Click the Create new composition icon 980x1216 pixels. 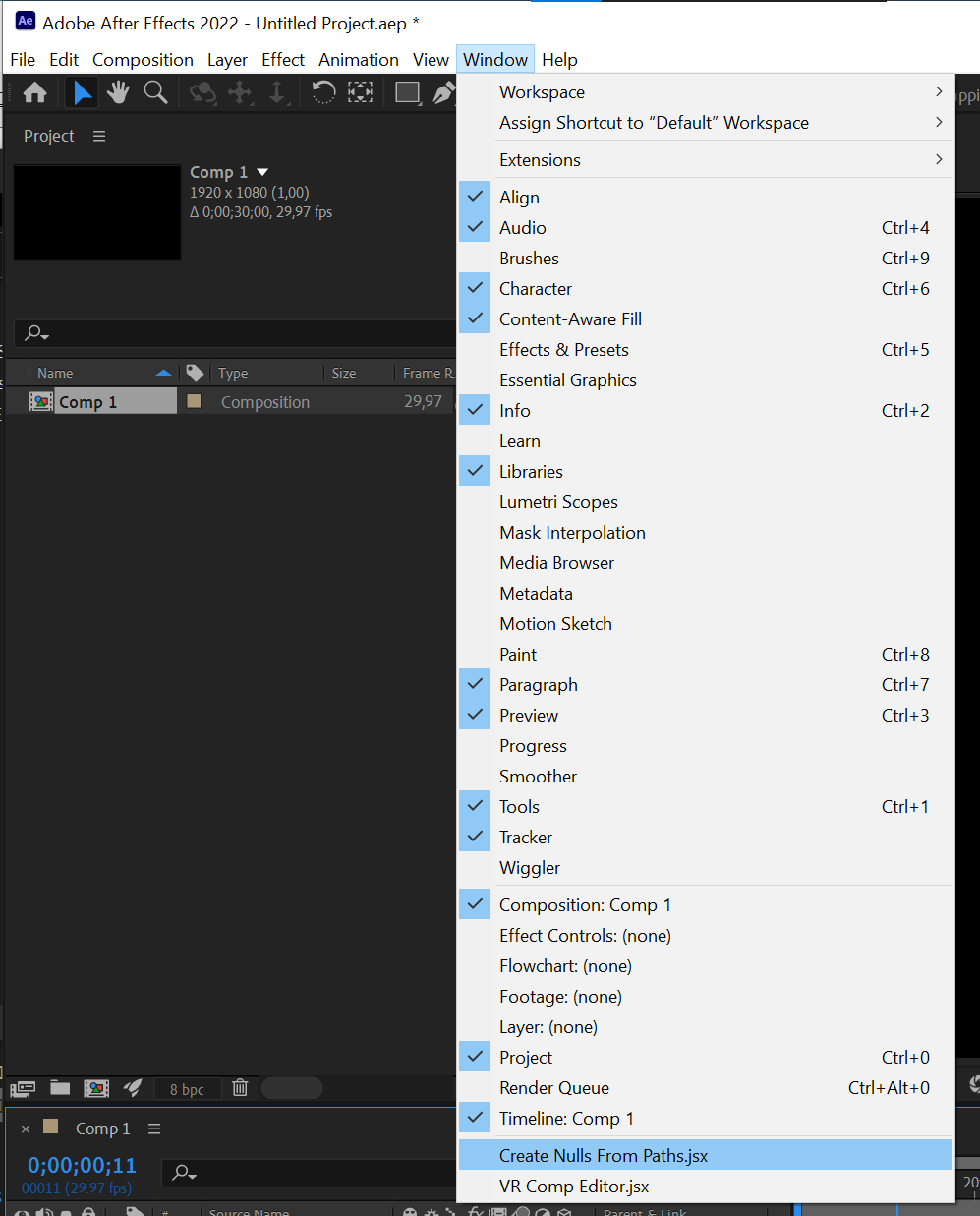pos(96,1088)
